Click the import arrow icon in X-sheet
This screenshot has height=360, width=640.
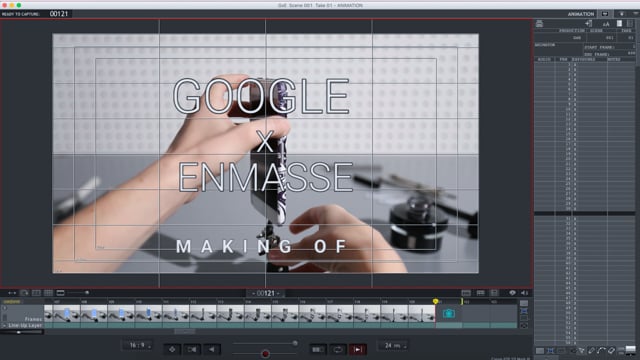pos(589,24)
